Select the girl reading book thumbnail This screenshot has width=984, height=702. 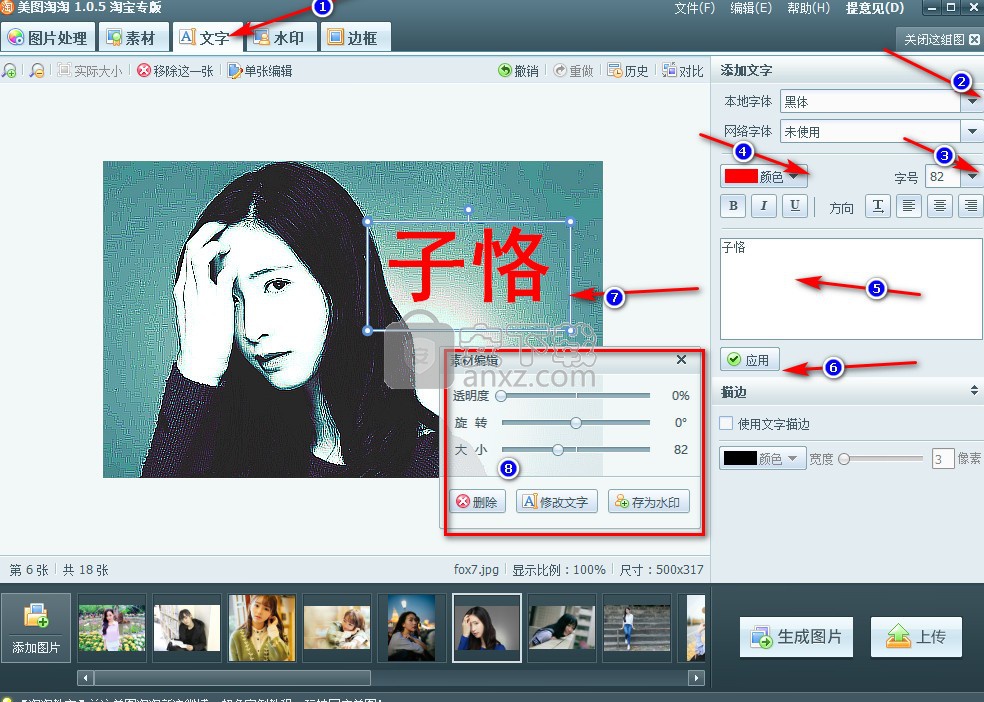(186, 628)
